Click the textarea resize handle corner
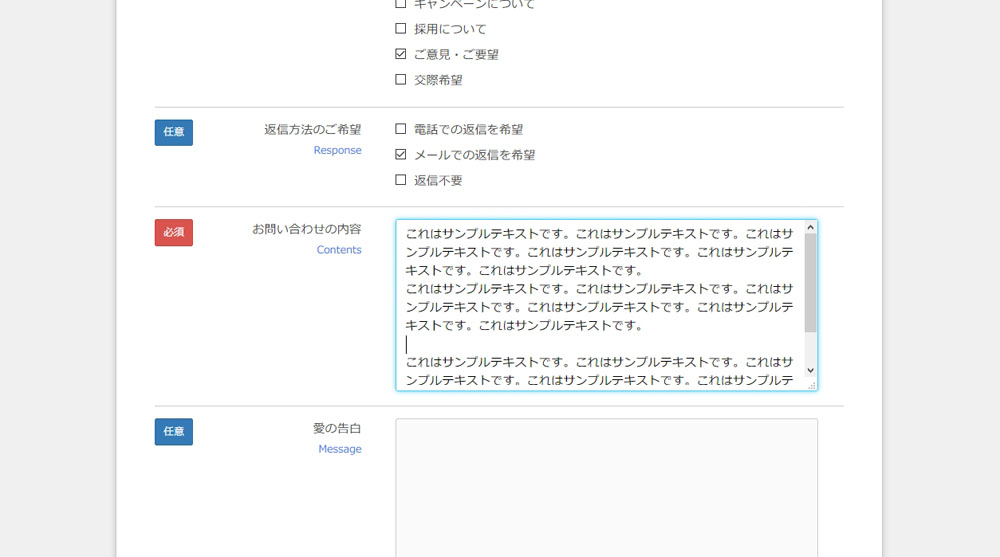1000x557 pixels. (x=812, y=385)
